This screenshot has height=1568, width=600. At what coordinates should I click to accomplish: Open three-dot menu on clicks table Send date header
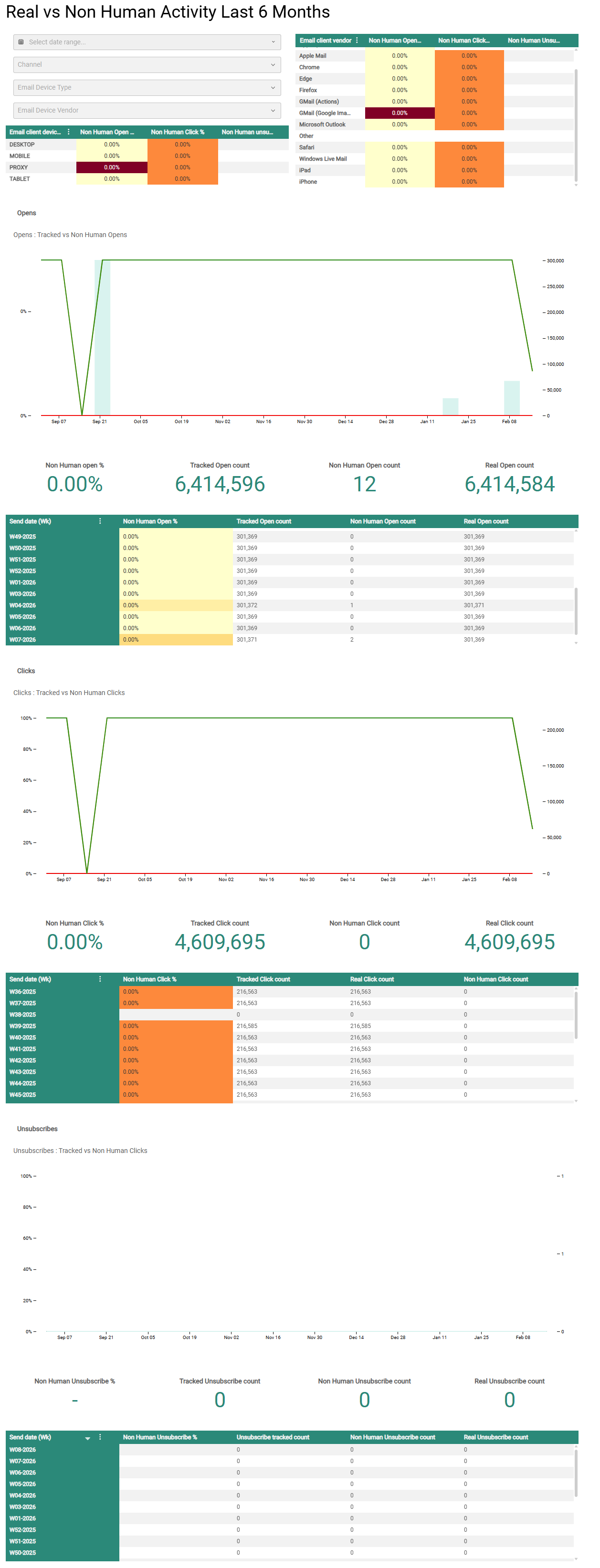pos(100,979)
